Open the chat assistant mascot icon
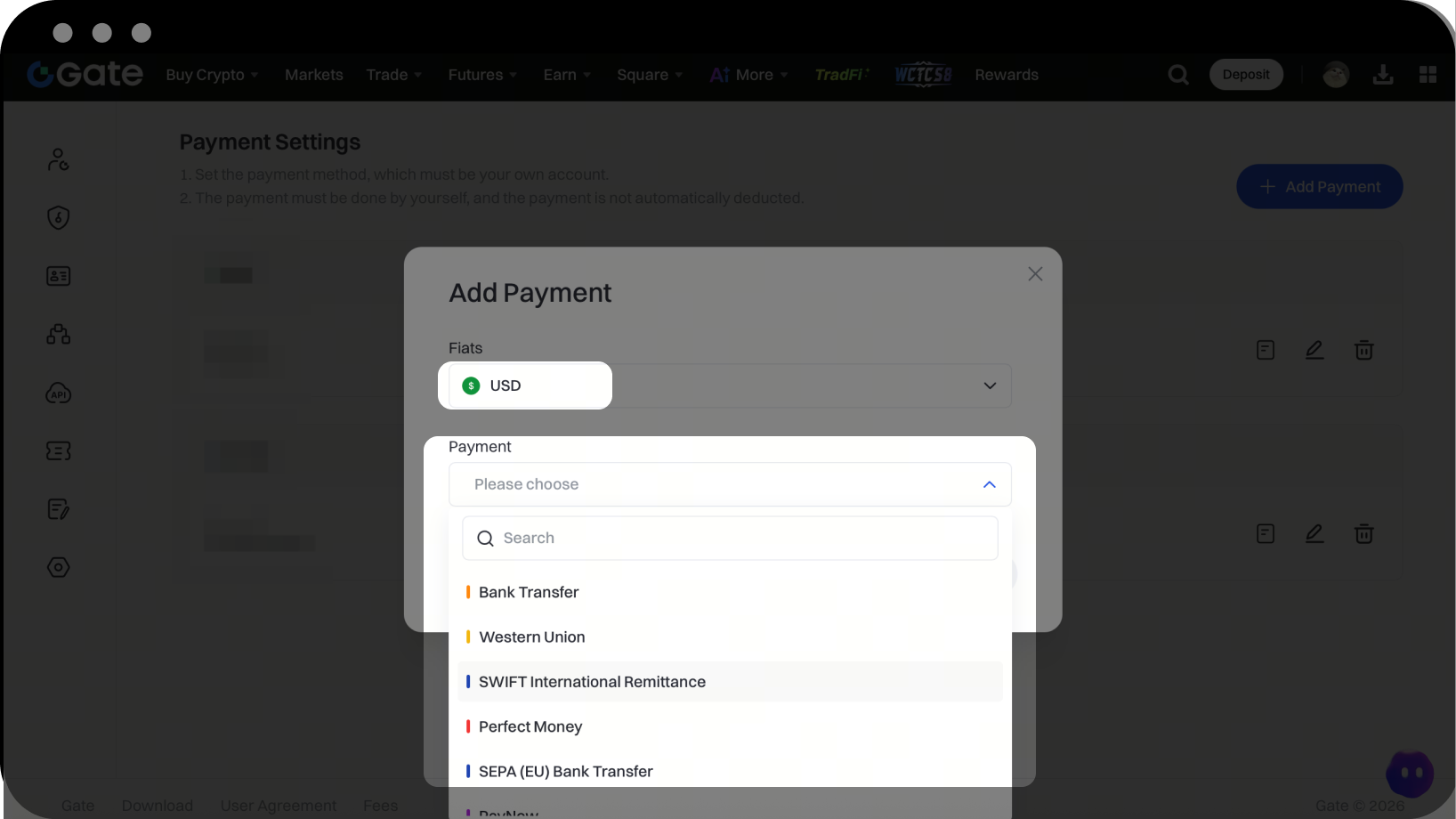The image size is (1456, 819). pos(1410,773)
